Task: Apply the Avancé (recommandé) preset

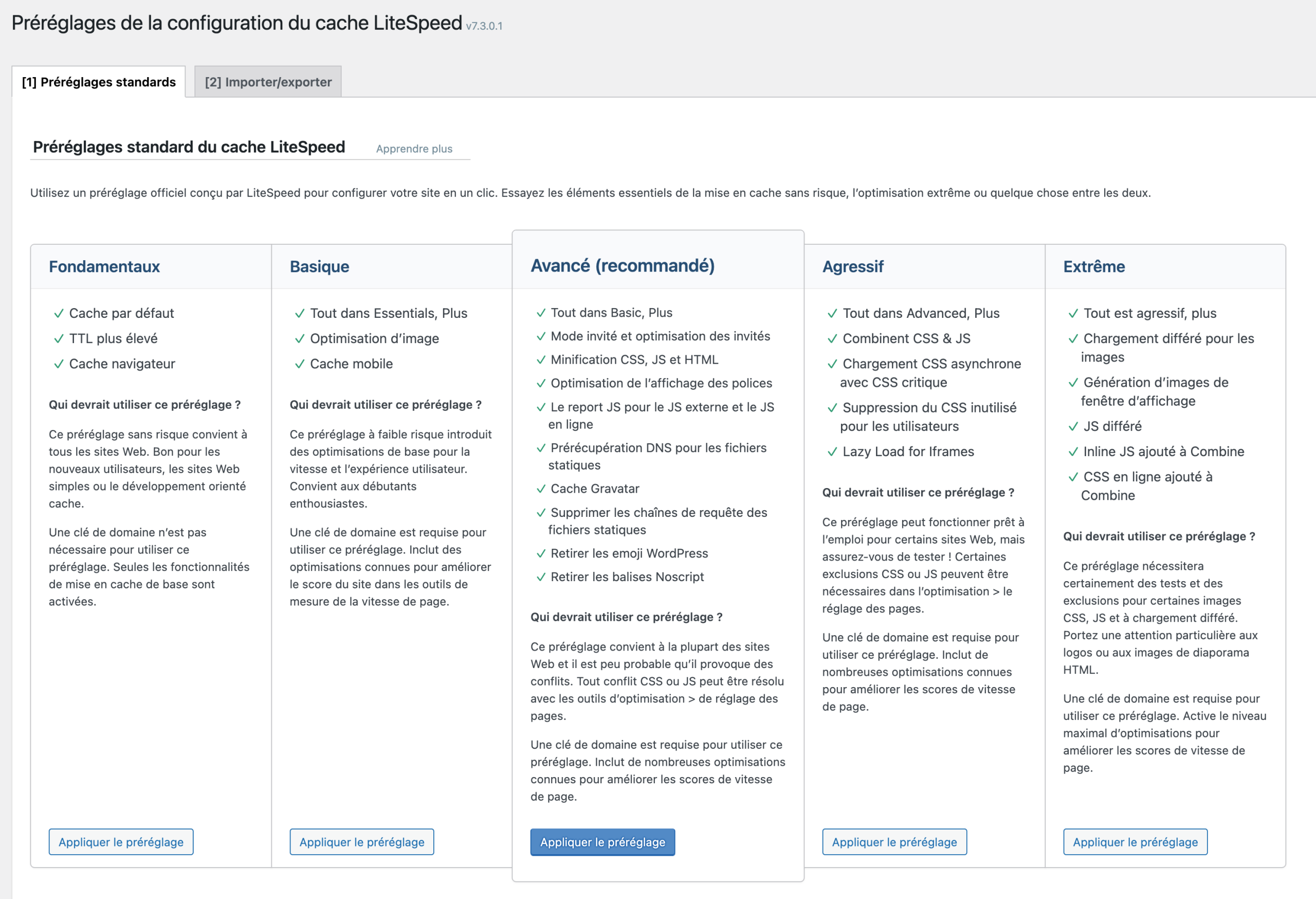Action: click(x=602, y=842)
